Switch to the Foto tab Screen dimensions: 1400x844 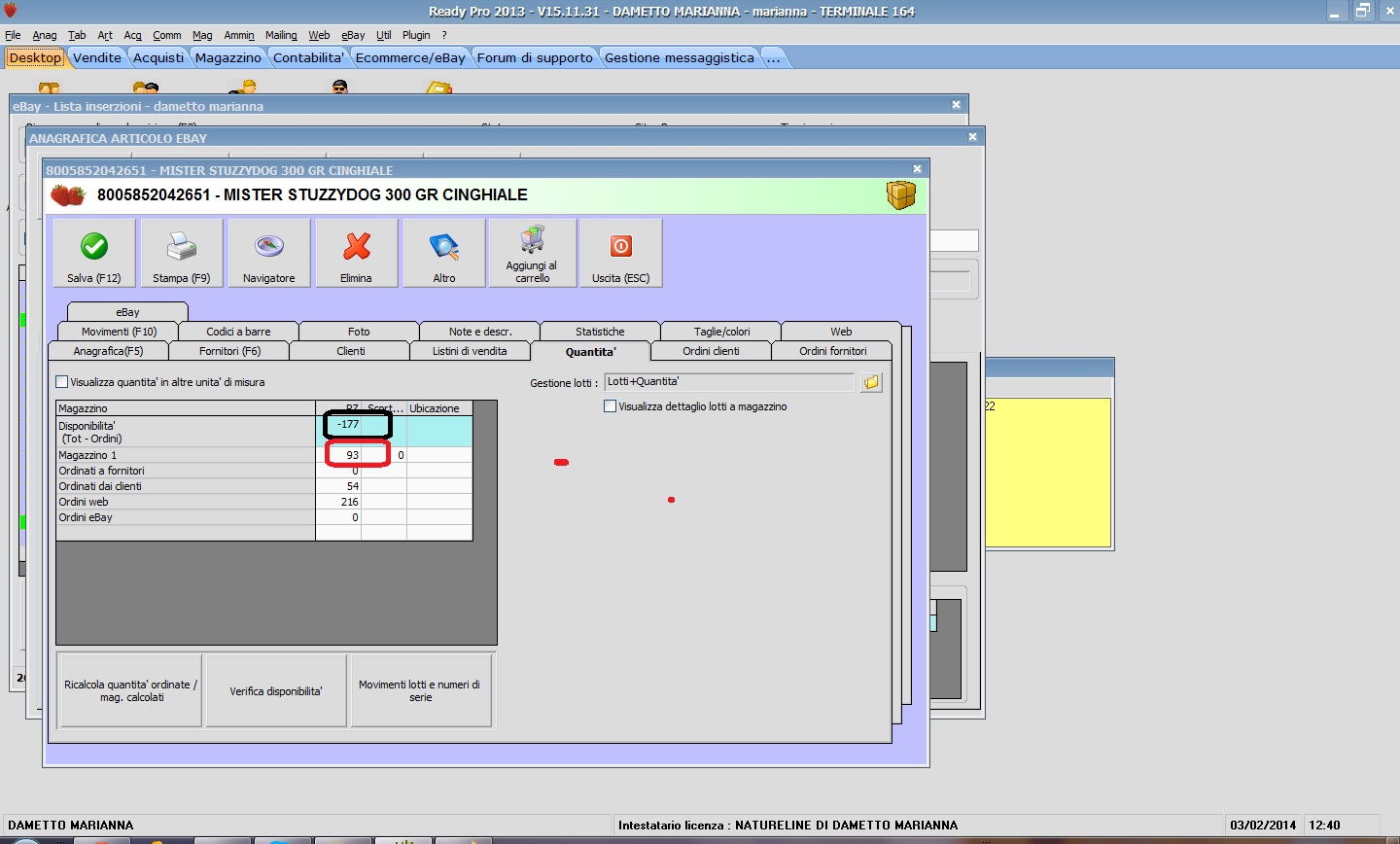coord(359,332)
